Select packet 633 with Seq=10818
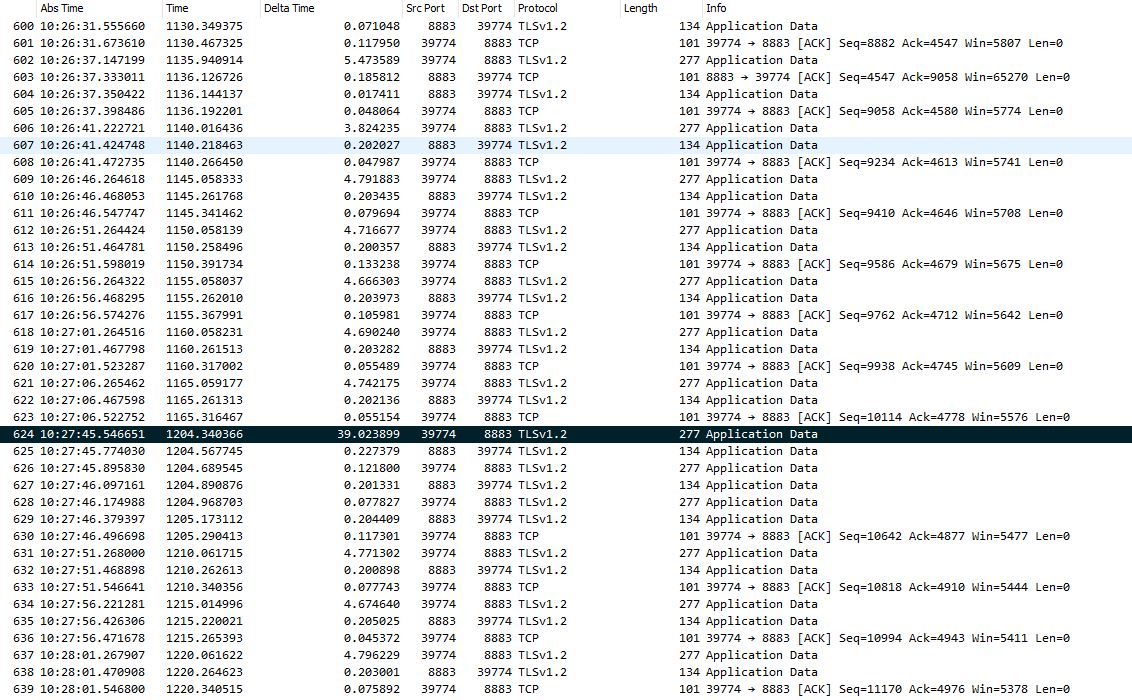The width and height of the screenshot is (1132, 700). pyautogui.click(x=566, y=587)
